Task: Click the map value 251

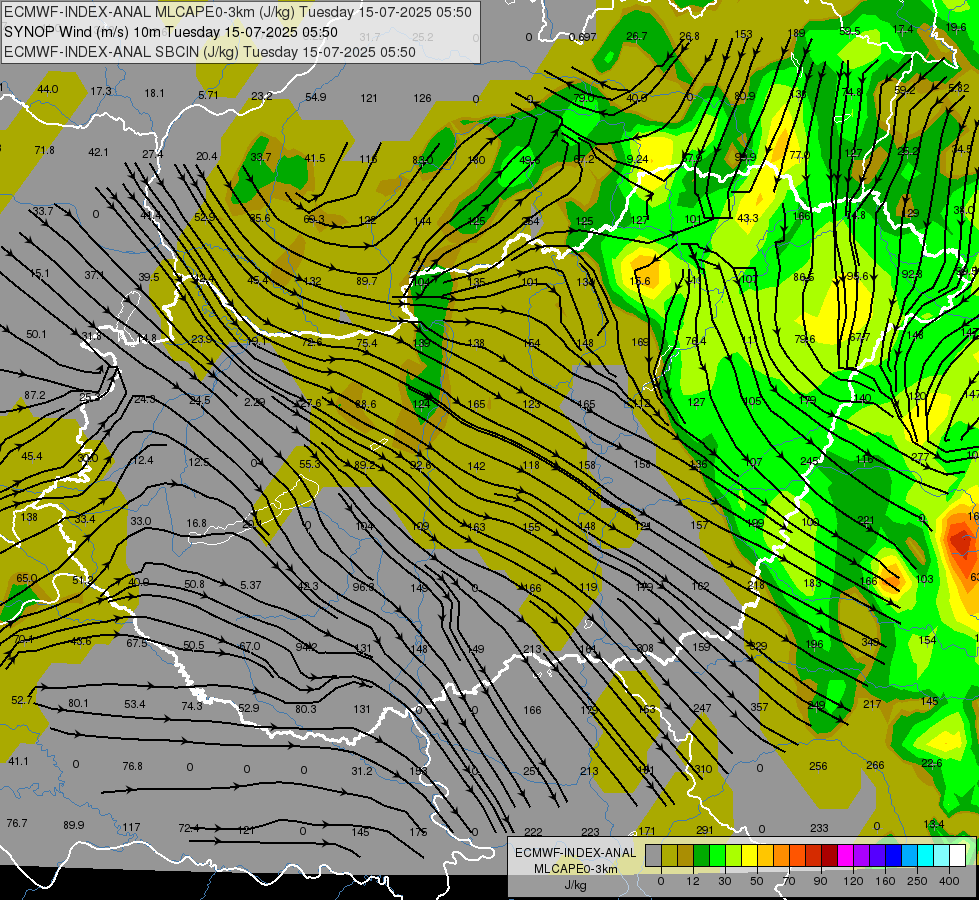Action: point(532,771)
